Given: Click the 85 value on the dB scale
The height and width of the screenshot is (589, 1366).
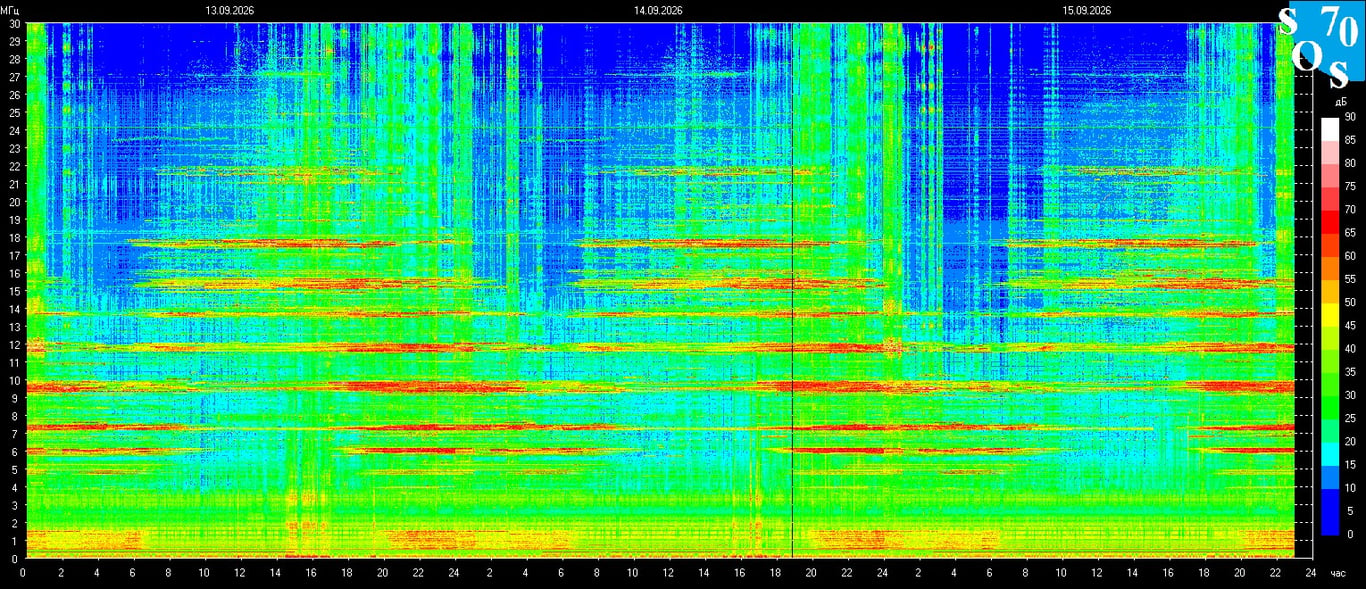Looking at the screenshot, I should point(1349,140).
